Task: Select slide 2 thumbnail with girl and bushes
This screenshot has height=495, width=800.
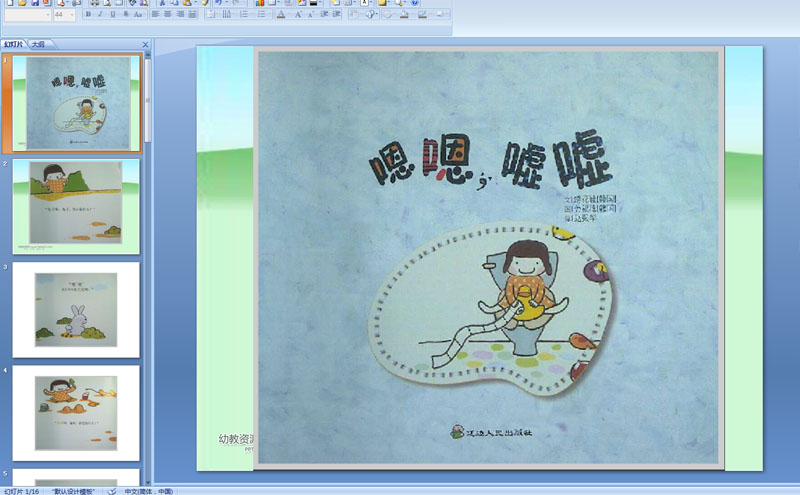Action: [x=76, y=206]
